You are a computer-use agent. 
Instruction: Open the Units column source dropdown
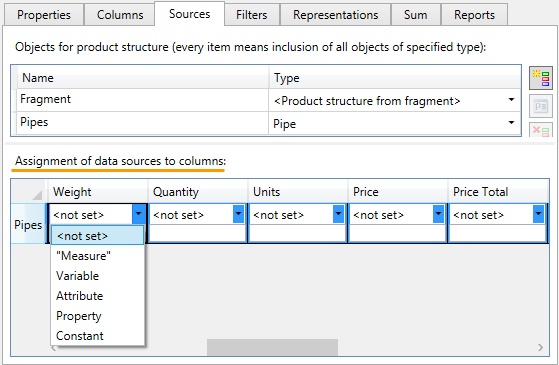coord(338,214)
